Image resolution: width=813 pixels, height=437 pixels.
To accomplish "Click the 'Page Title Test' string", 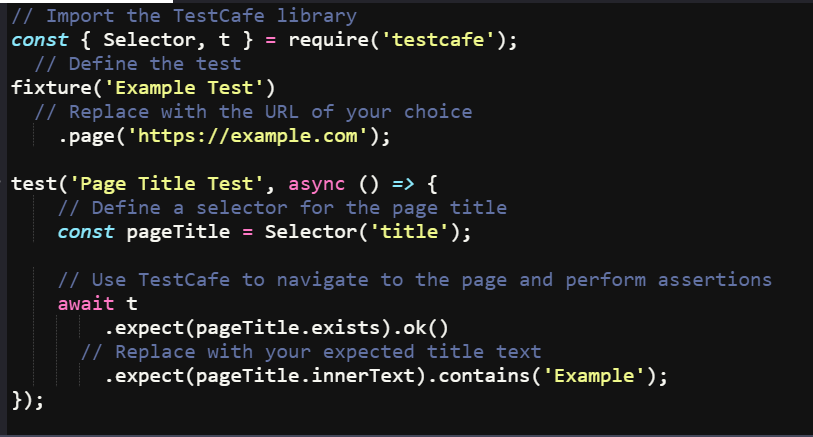I will tap(166, 184).
